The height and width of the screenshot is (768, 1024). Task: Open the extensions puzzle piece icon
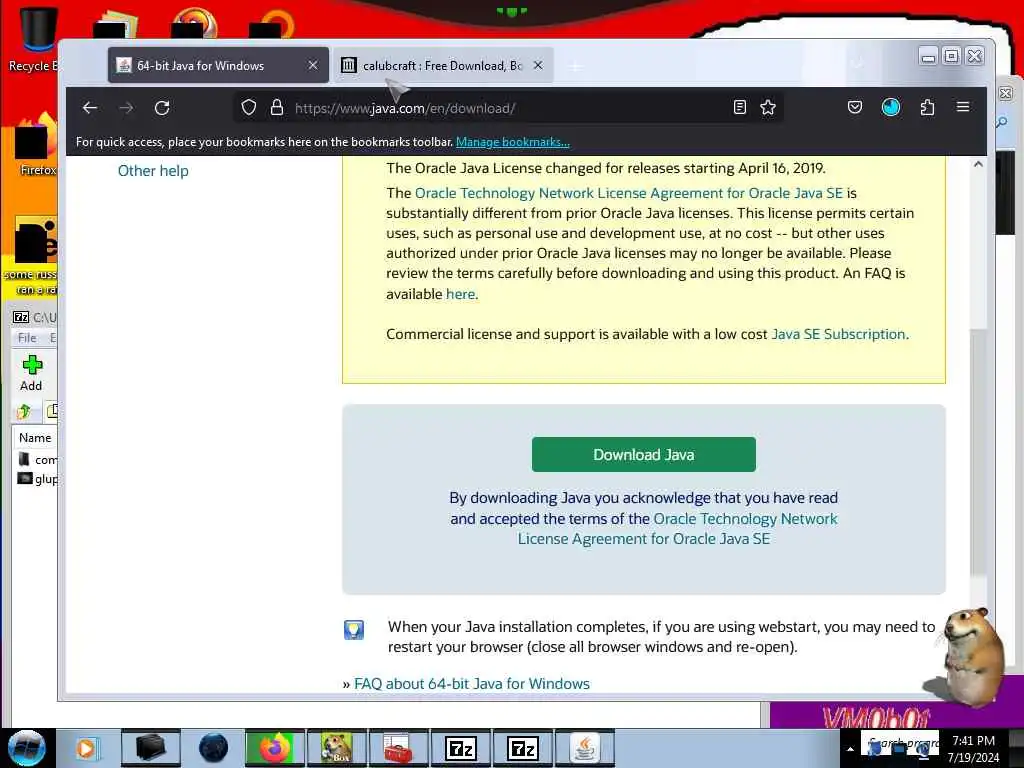pos(927,107)
